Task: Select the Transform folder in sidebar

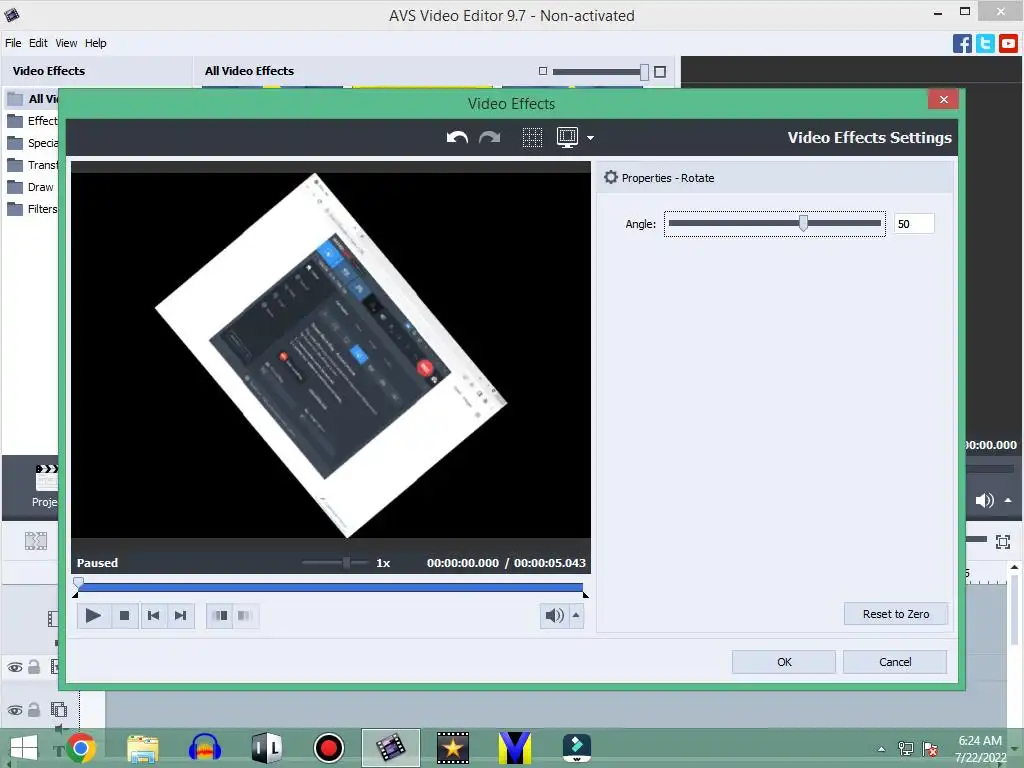Action: coord(32,165)
